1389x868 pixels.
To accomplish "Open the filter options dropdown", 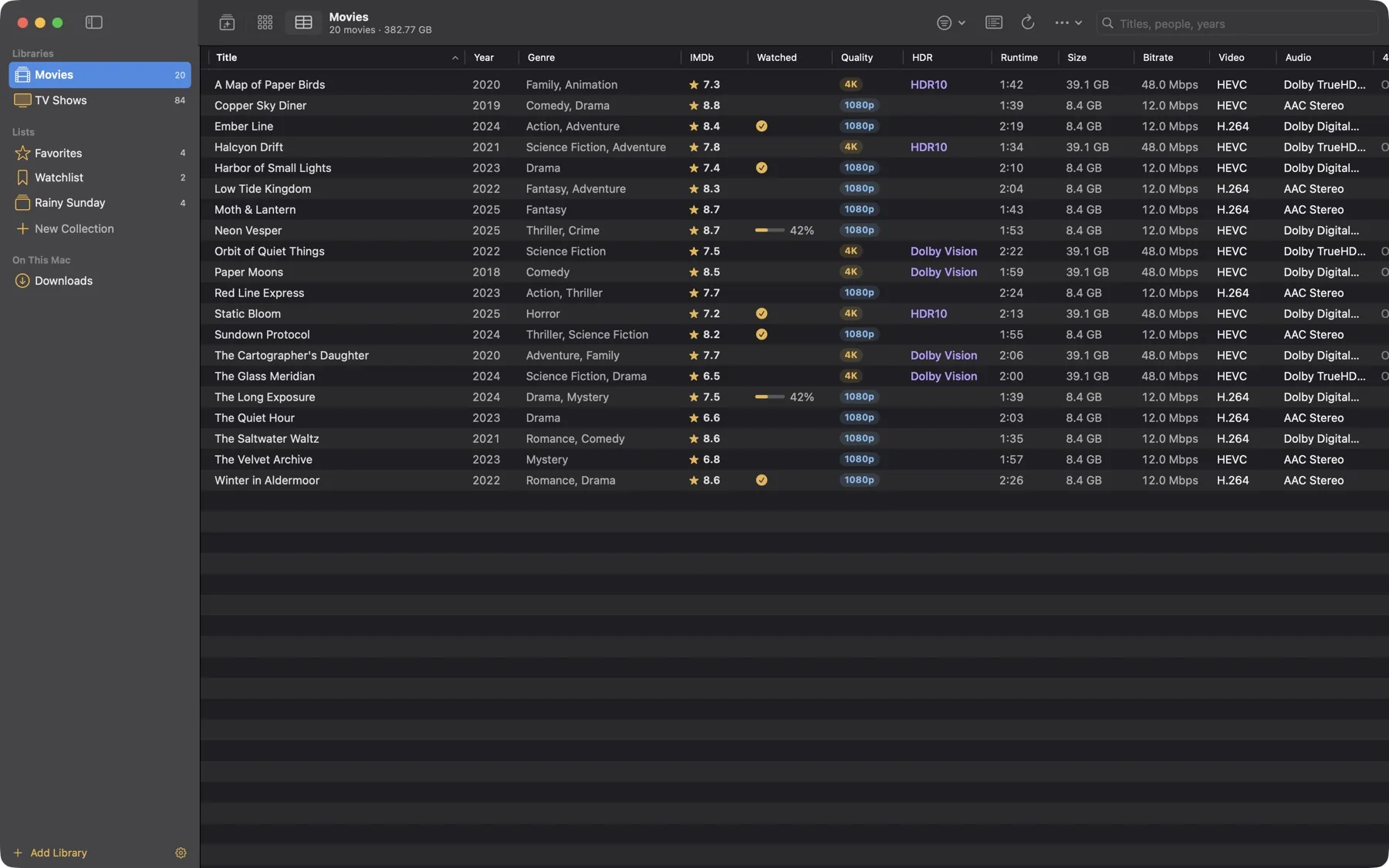I will (951, 23).
